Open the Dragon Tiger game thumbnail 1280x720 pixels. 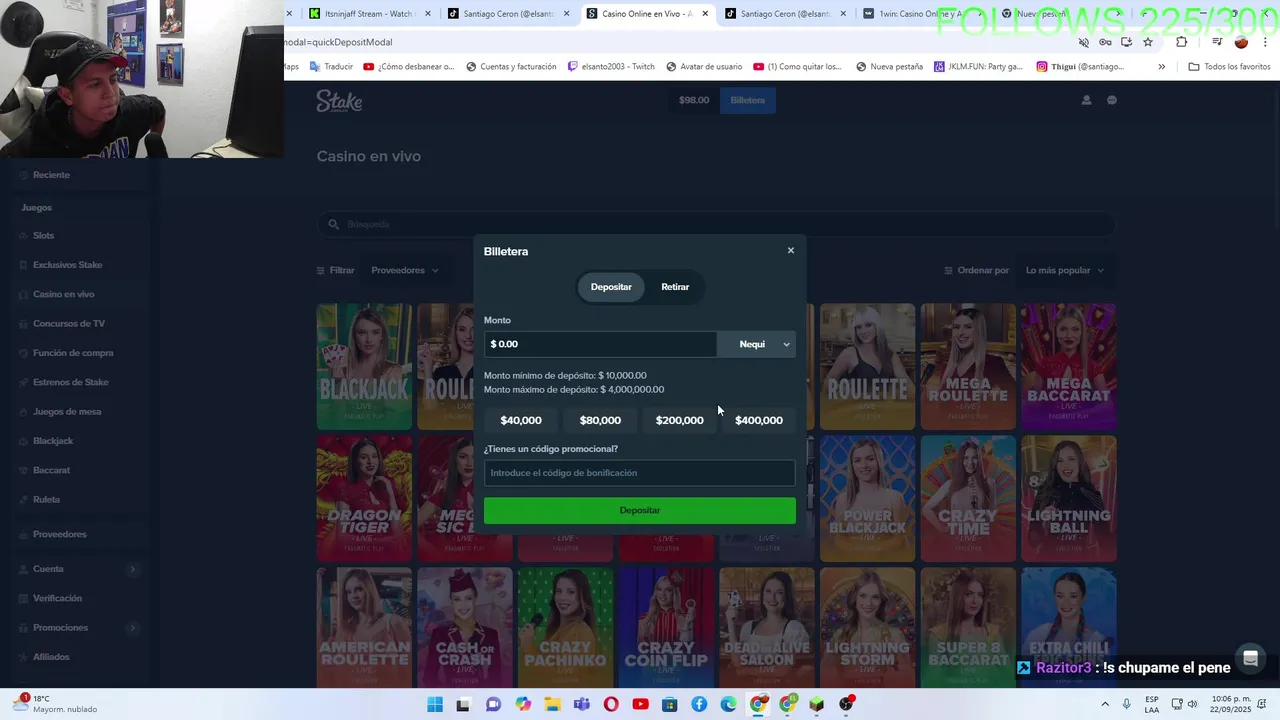pyautogui.click(x=364, y=498)
